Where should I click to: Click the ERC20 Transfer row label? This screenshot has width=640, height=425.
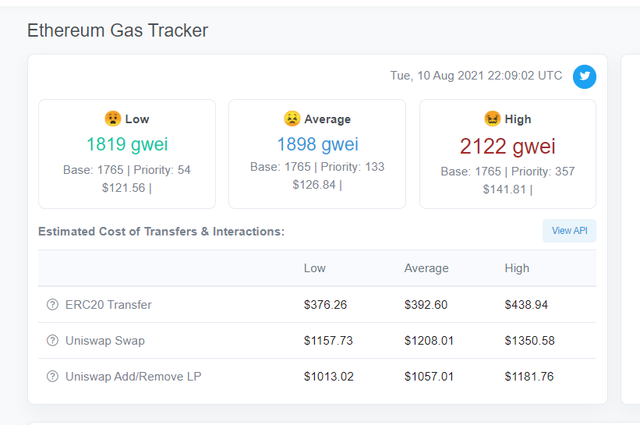[x=108, y=305]
